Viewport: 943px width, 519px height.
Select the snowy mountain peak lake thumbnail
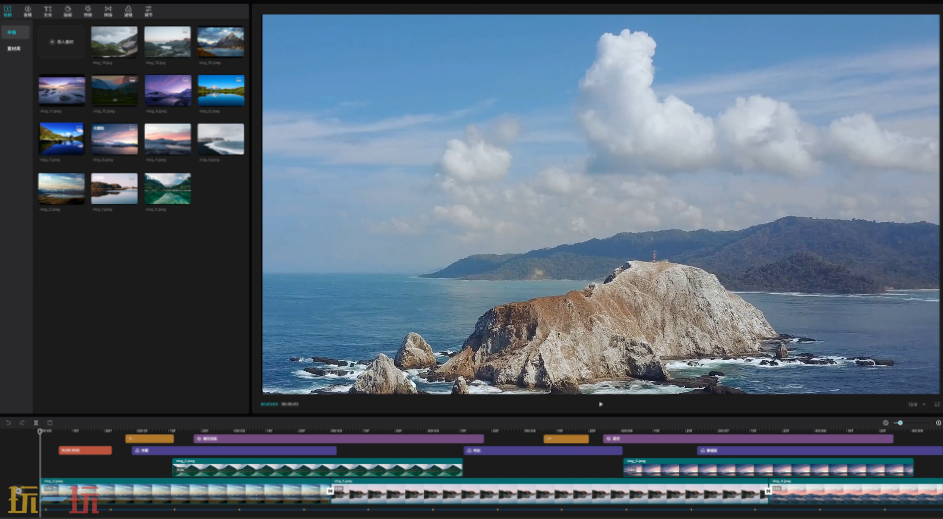pyautogui.click(x=221, y=42)
